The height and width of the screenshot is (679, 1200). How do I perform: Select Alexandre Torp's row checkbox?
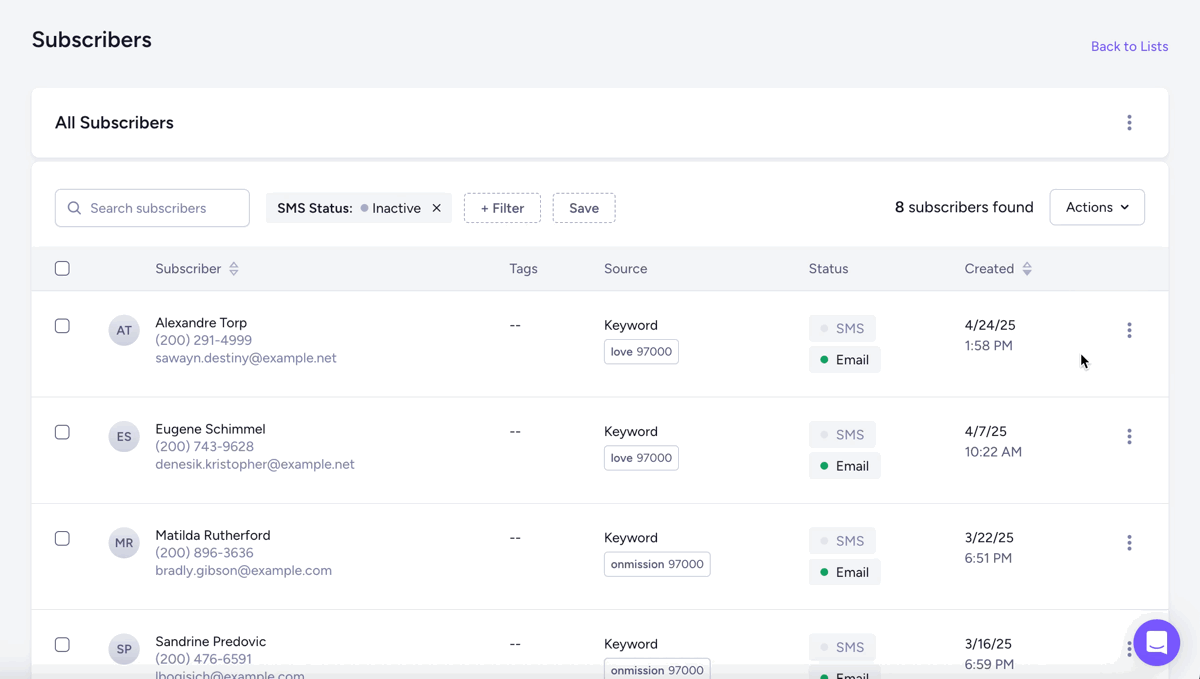(x=62, y=324)
